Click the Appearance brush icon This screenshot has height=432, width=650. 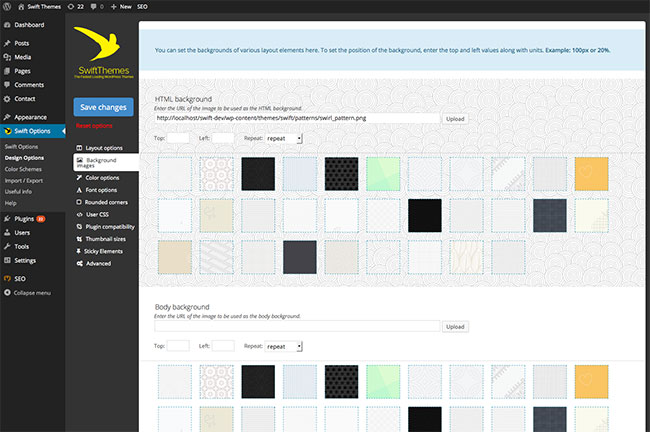point(7,117)
